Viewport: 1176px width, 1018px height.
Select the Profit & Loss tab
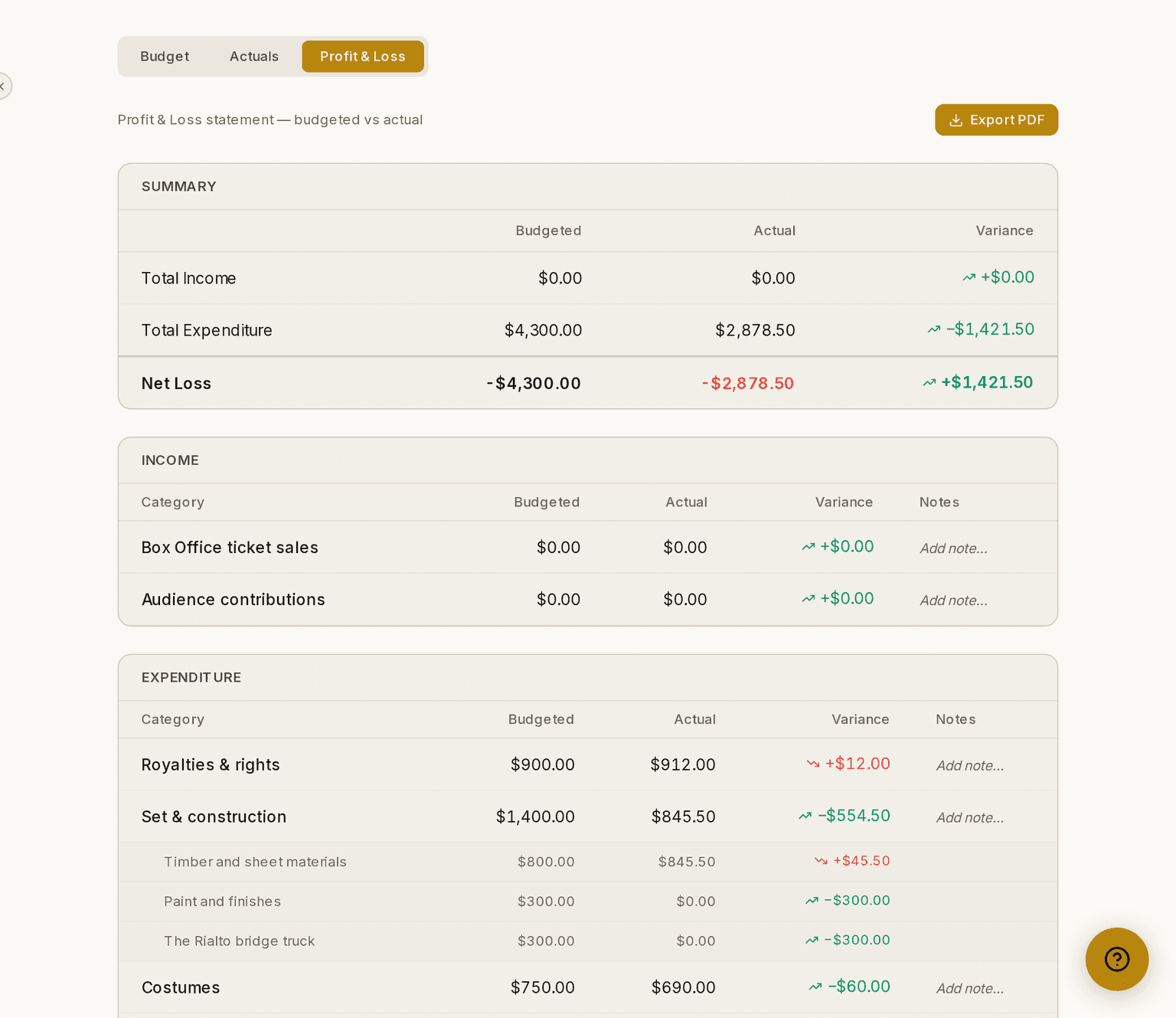click(363, 57)
